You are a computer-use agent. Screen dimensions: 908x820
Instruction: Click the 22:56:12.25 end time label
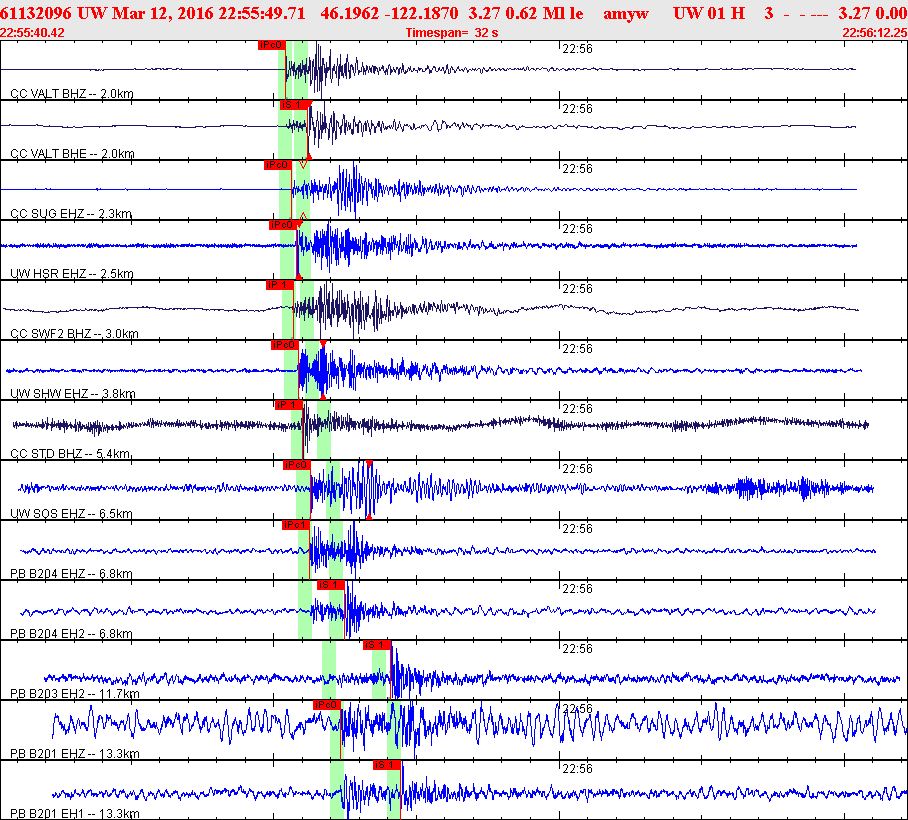[x=875, y=32]
